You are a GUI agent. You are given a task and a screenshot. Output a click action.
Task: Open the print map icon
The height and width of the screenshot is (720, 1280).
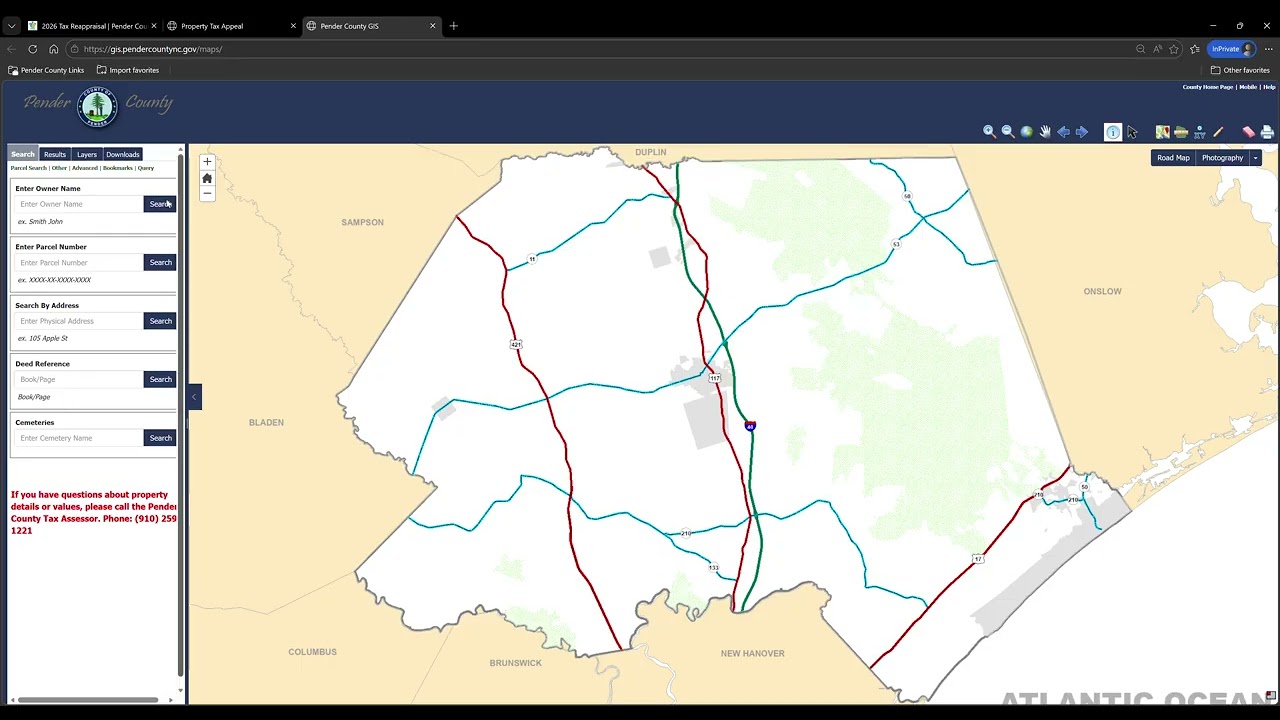tap(1267, 132)
